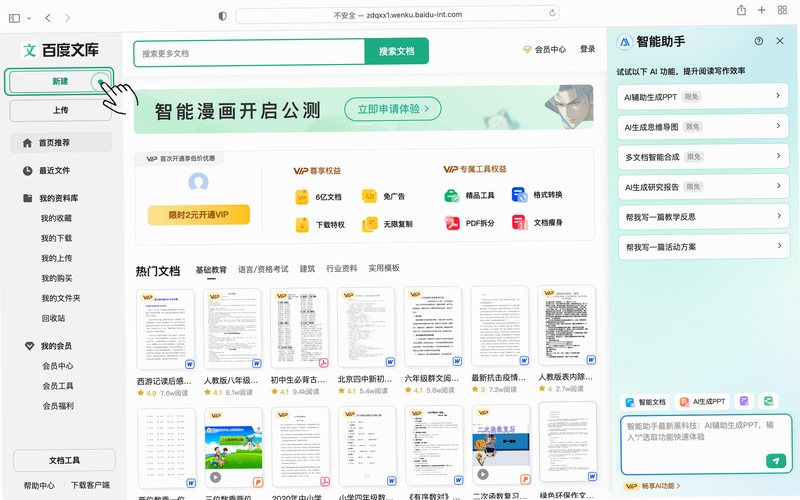This screenshot has height=500, width=800.
Task: Open 我的下载
Action: coord(56,238)
